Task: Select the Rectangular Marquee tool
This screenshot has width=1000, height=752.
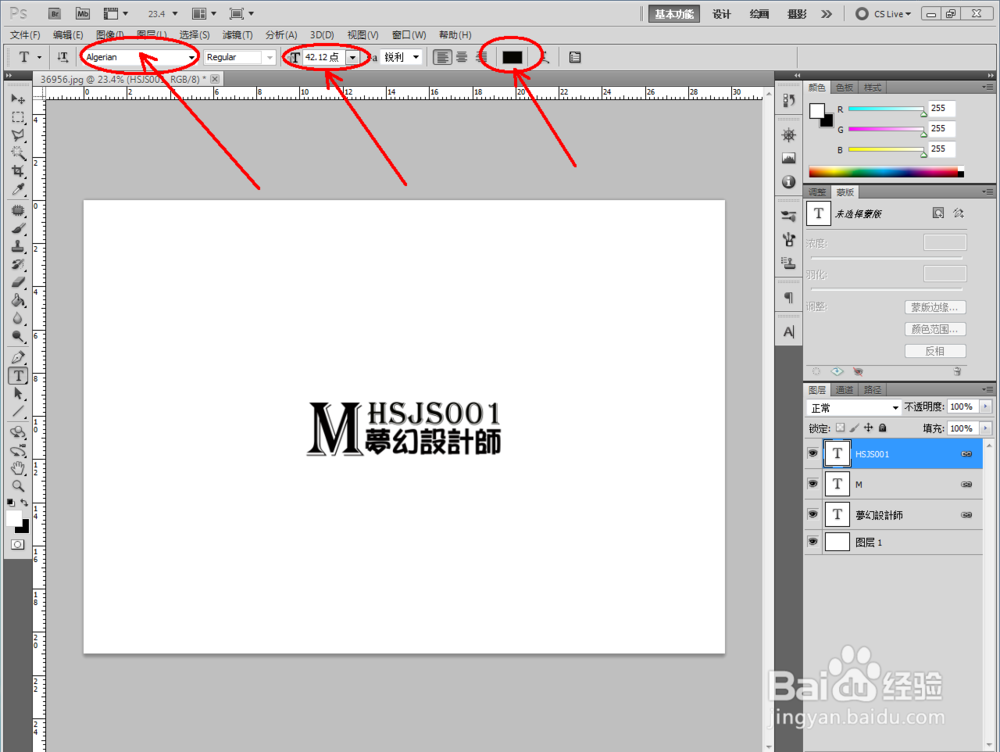Action: point(18,117)
